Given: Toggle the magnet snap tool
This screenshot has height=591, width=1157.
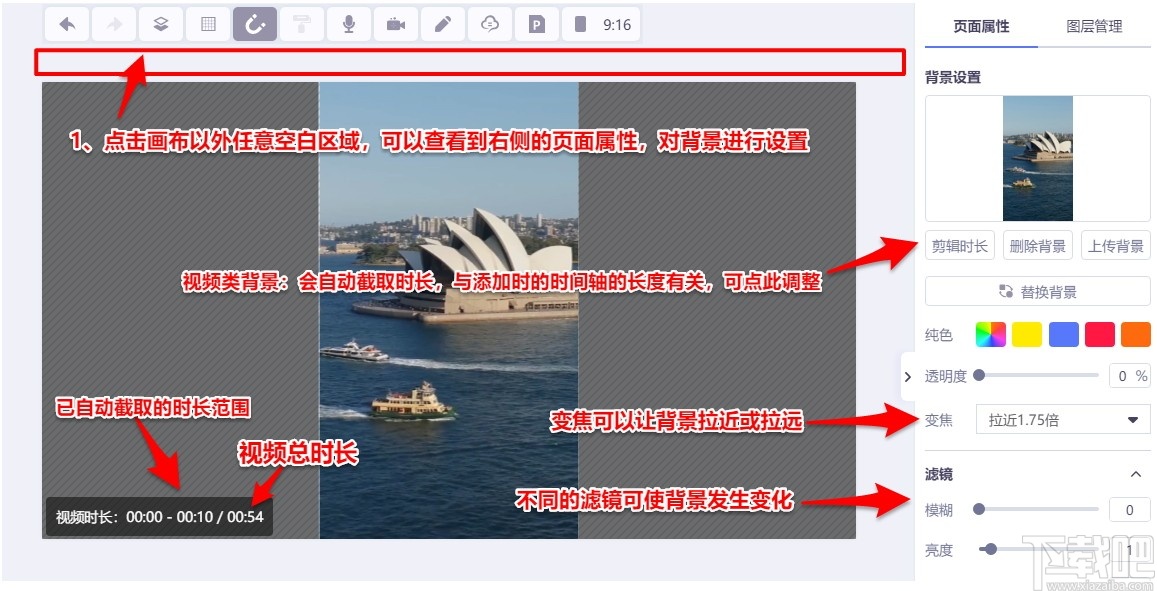Looking at the screenshot, I should click(x=254, y=23).
